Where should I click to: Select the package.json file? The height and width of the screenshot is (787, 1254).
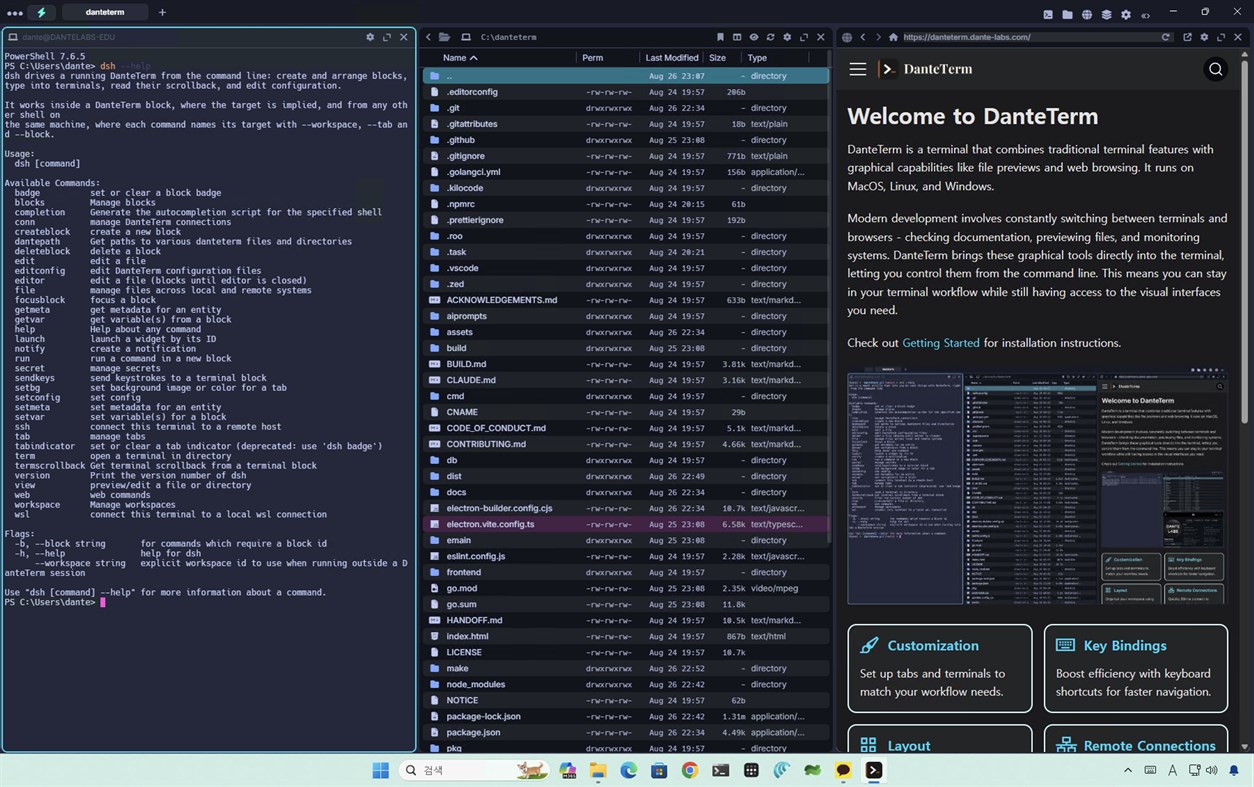[626, 732]
